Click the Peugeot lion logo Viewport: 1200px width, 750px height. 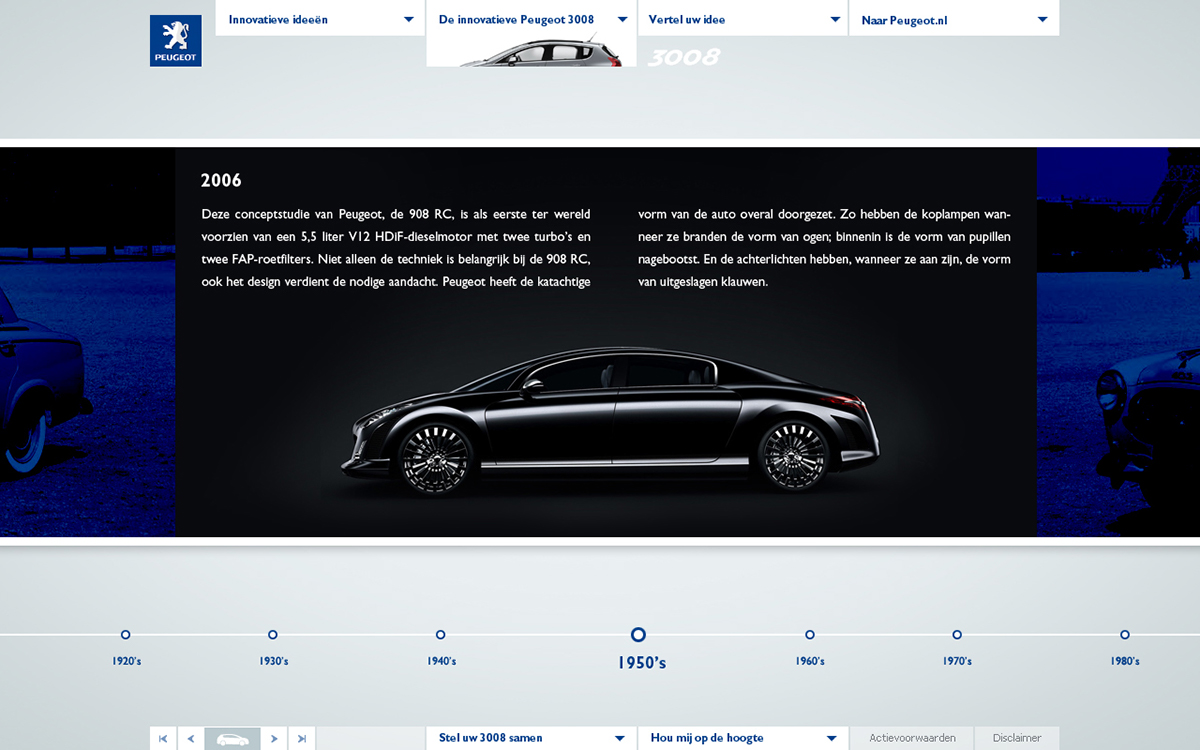(x=176, y=41)
